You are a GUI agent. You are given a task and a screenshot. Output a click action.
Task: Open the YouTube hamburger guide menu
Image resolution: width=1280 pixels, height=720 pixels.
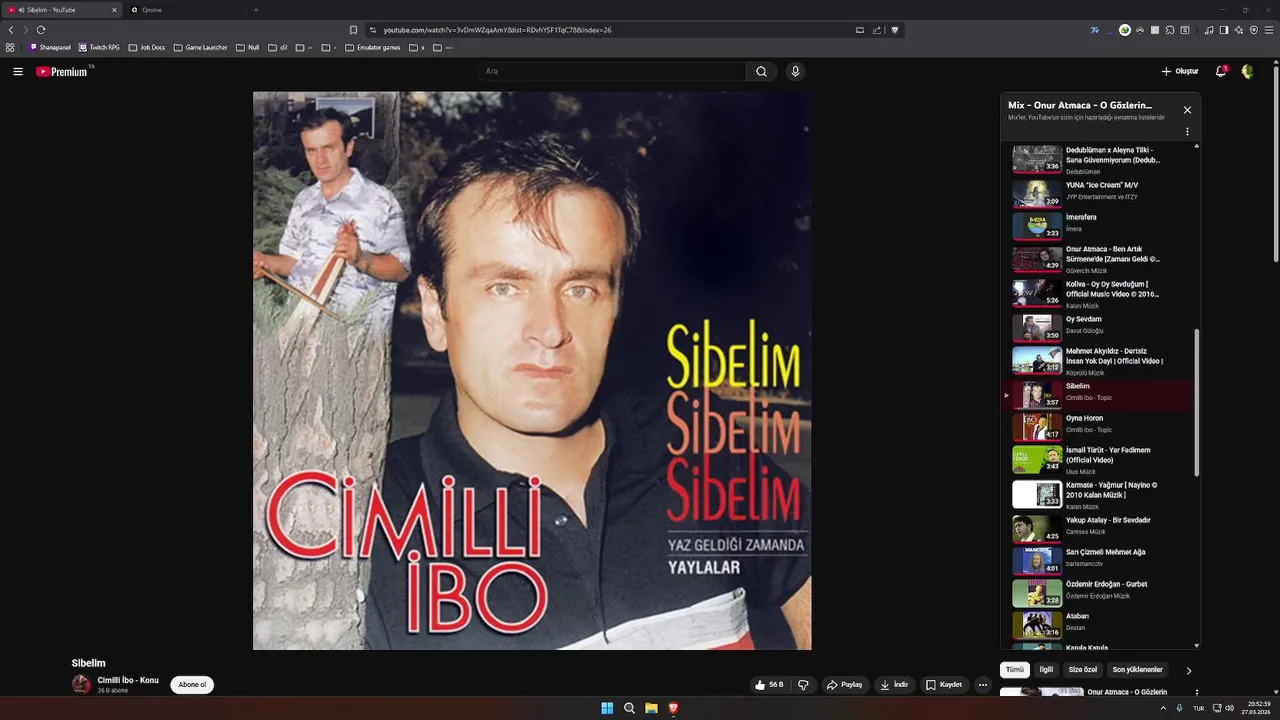(18, 72)
